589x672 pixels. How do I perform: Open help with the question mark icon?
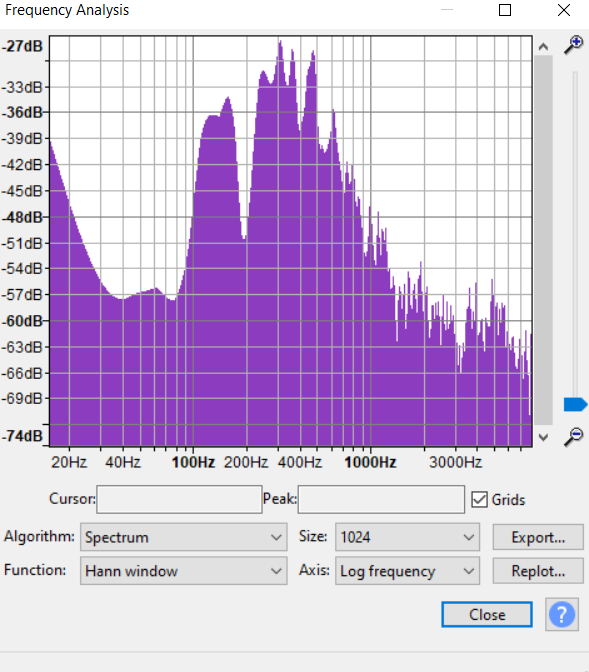[562, 614]
